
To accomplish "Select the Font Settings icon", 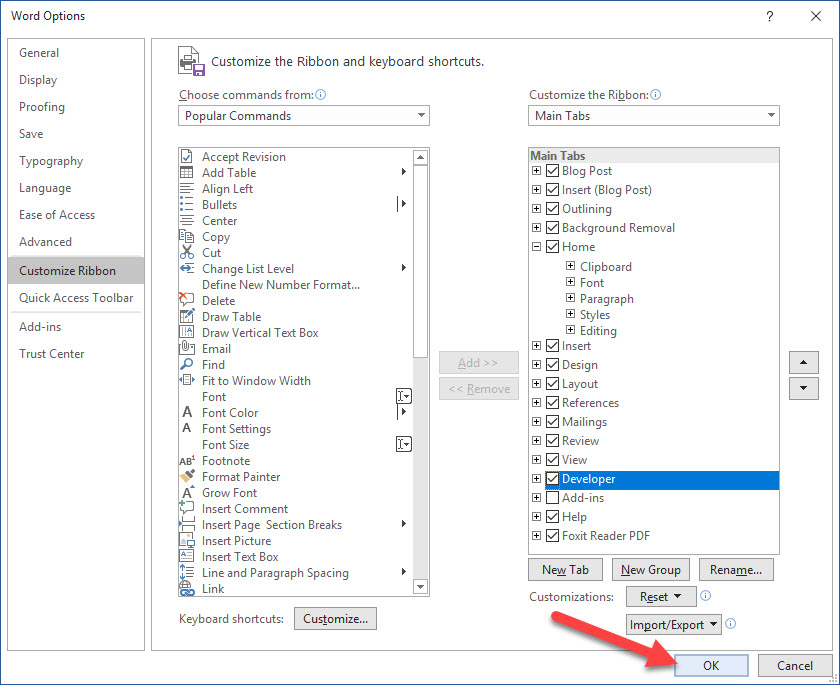I will coord(186,428).
